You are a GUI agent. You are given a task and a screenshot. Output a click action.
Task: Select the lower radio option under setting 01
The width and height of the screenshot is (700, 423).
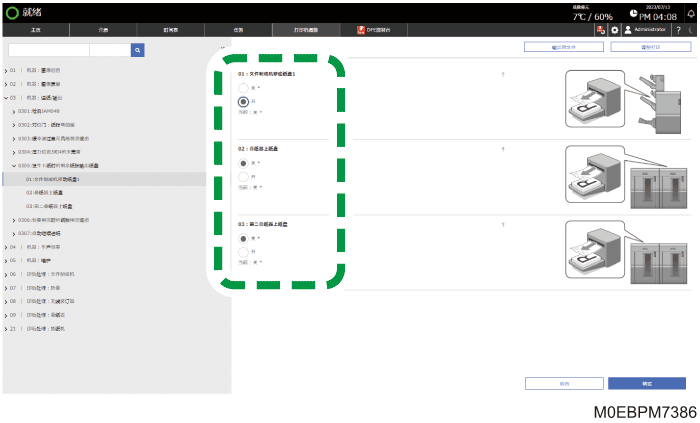[243, 102]
